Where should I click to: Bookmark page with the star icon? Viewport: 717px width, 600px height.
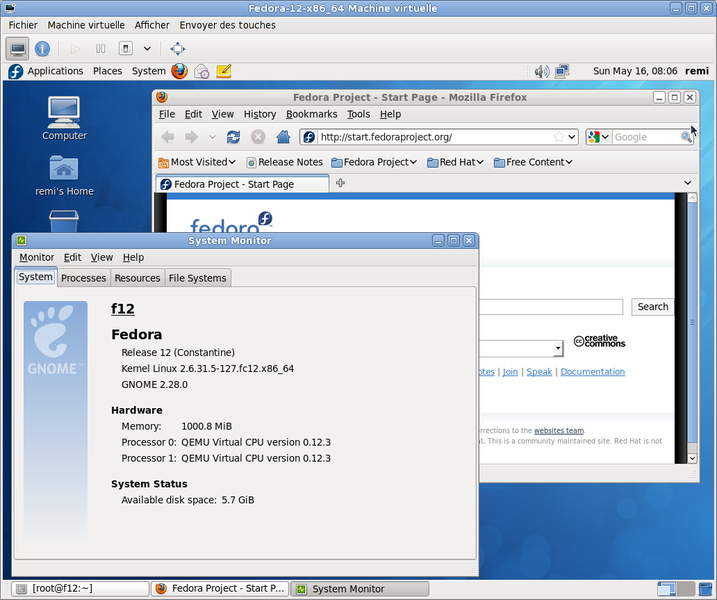(x=559, y=137)
